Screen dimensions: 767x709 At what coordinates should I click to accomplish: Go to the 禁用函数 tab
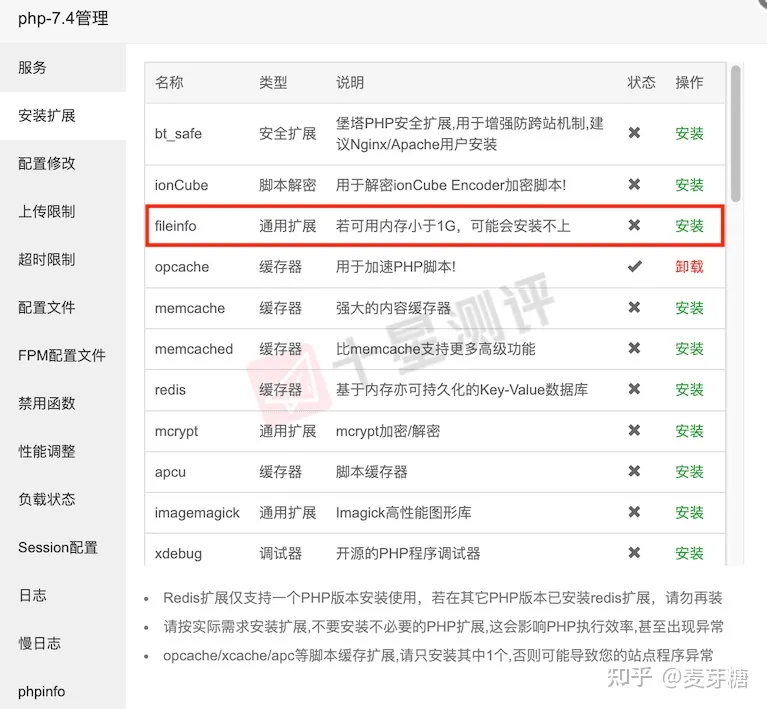63,403
